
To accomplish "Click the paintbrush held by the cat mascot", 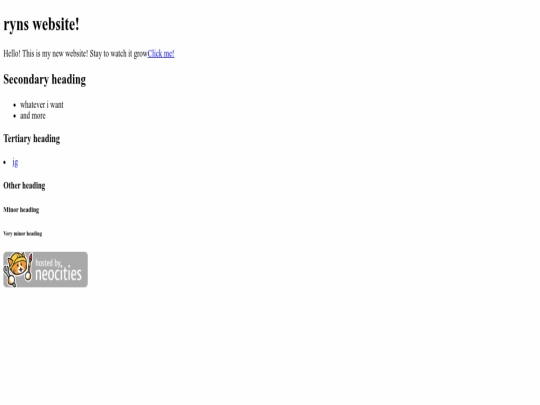I will click(29, 266).
